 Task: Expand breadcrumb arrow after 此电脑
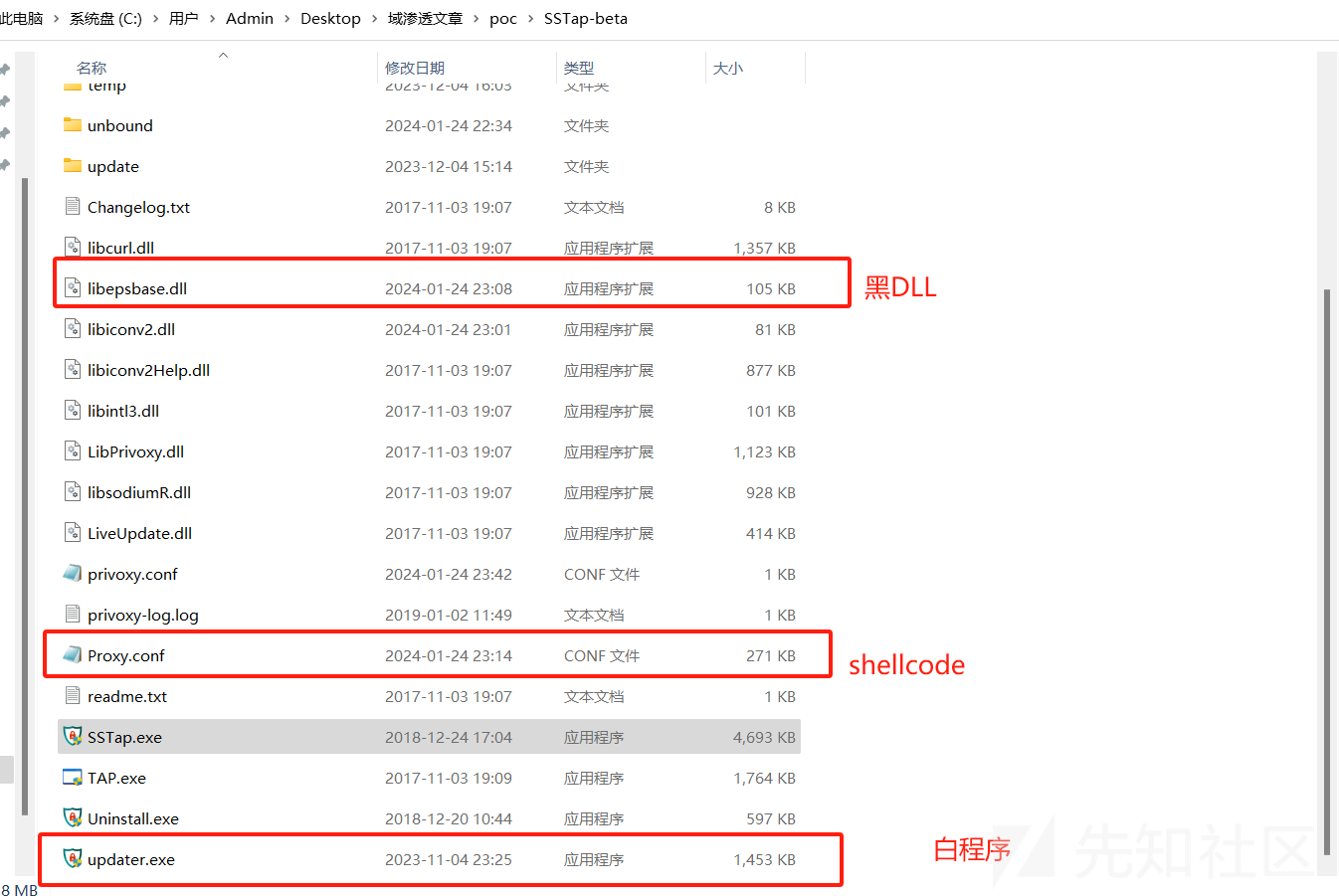pos(57,19)
